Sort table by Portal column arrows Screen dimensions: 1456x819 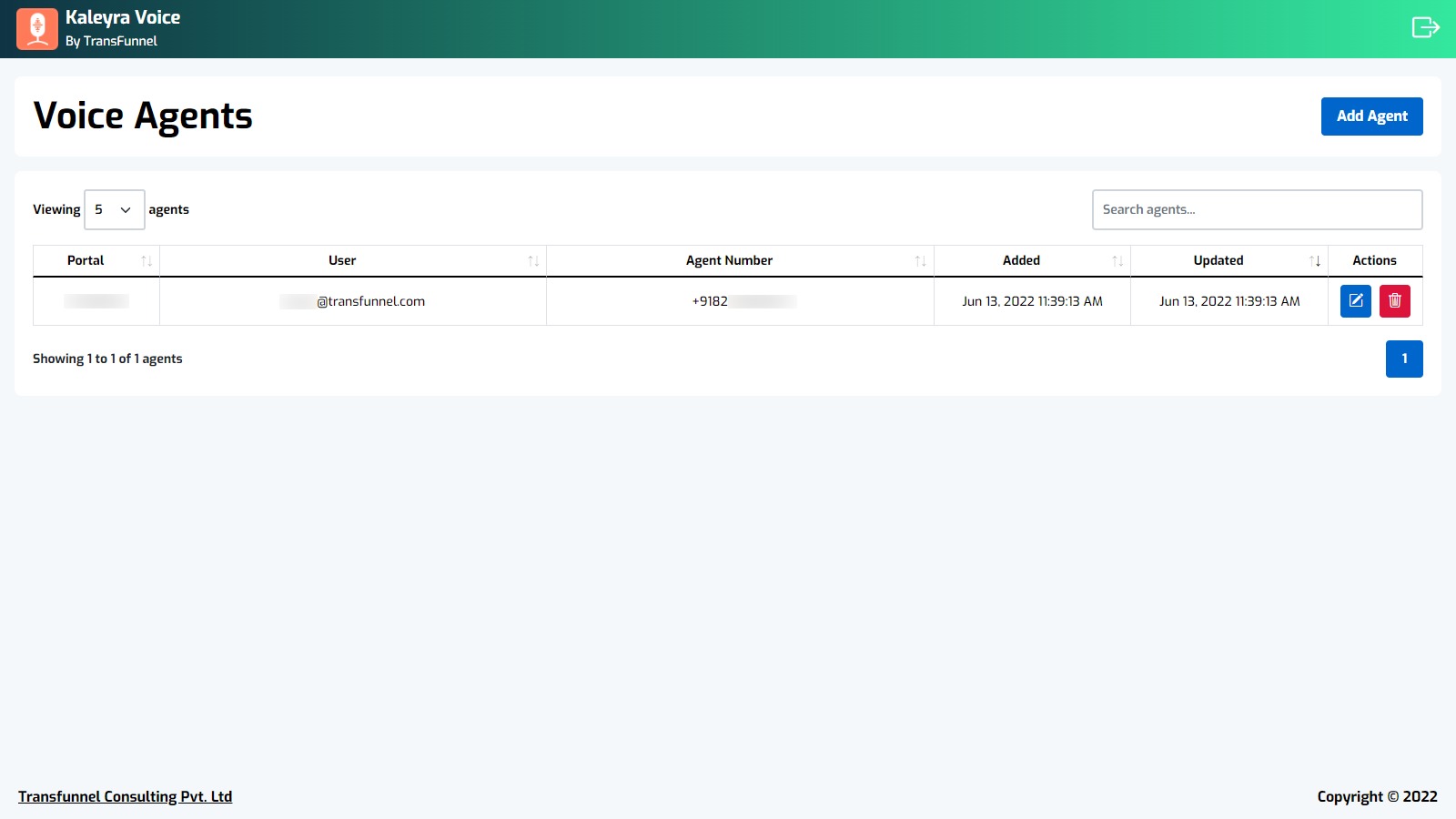coord(147,261)
